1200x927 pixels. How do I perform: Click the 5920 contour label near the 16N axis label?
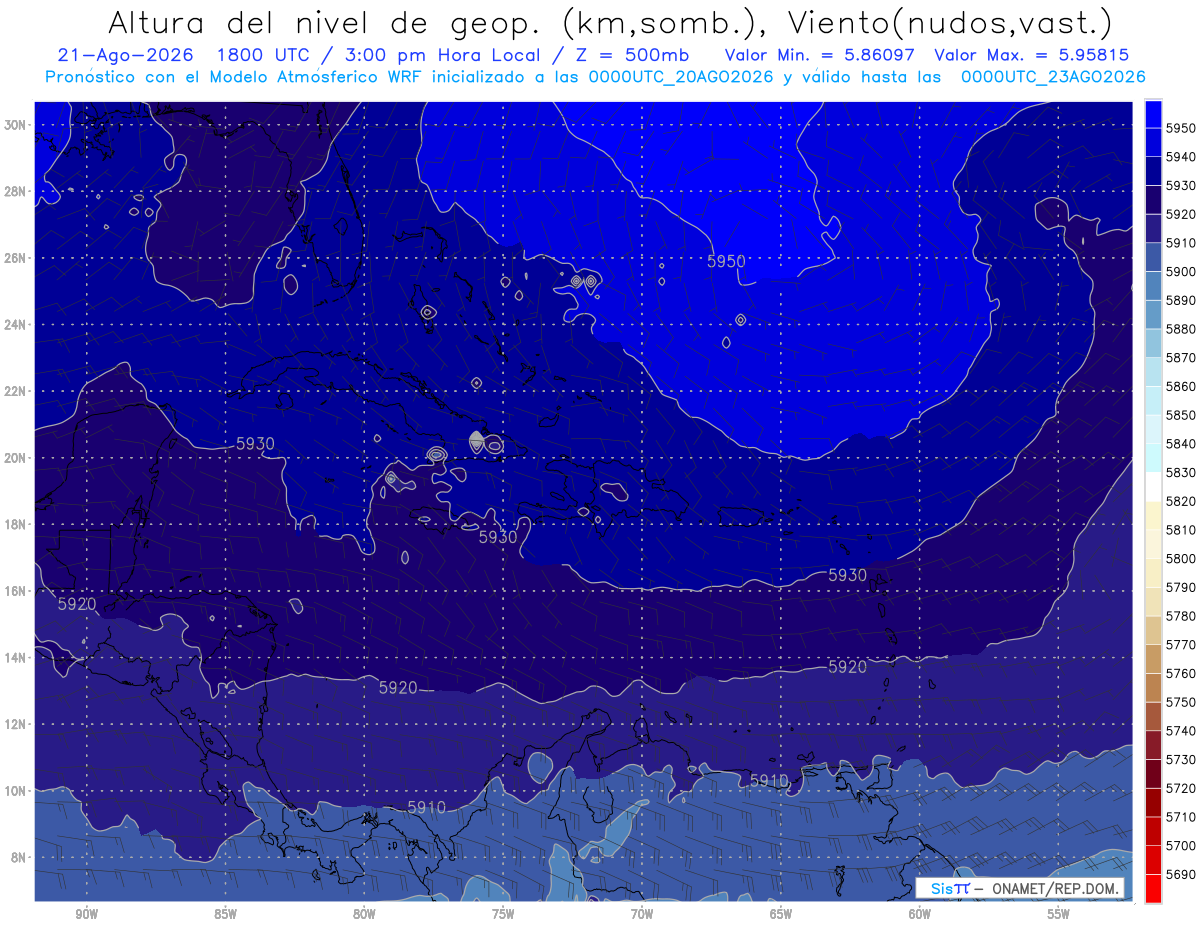77,605
